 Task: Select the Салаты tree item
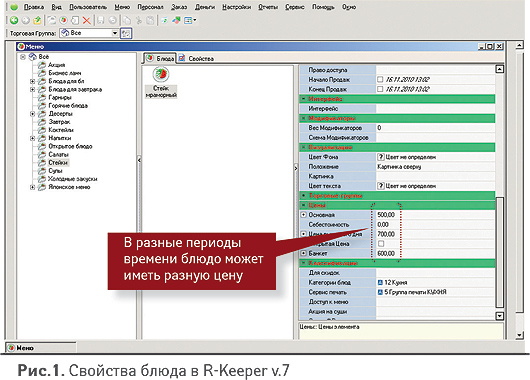[58, 155]
